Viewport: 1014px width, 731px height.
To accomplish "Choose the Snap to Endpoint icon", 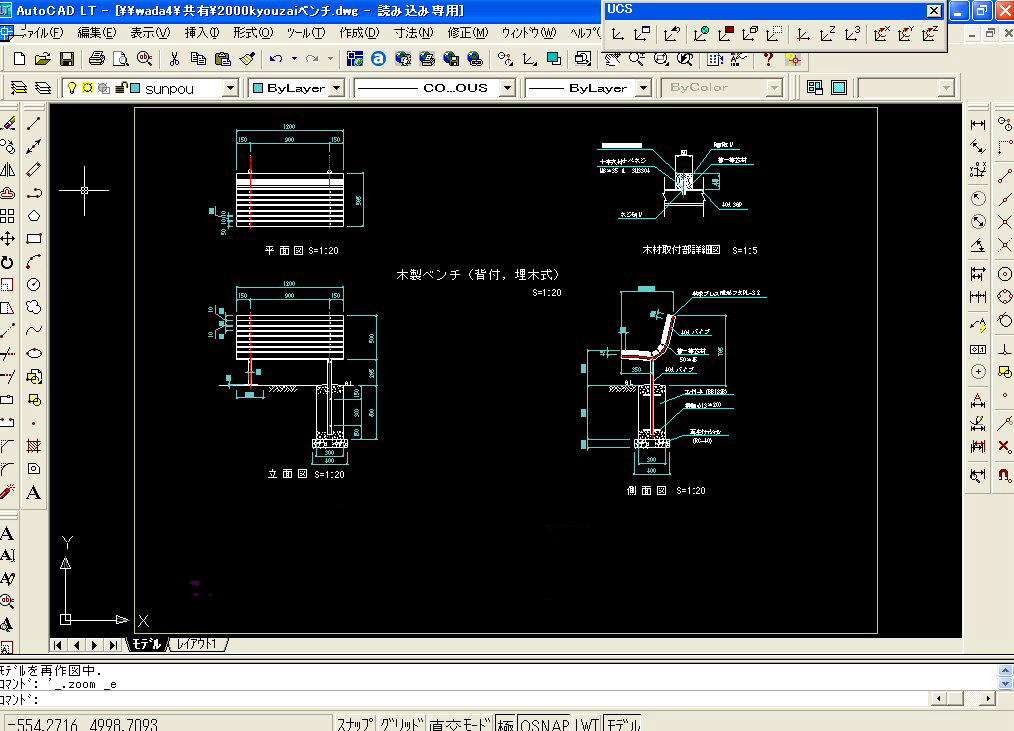I will click(x=1004, y=175).
